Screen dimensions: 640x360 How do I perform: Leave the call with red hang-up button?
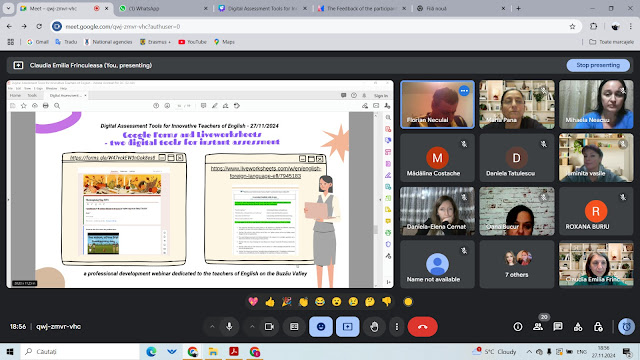click(422, 327)
